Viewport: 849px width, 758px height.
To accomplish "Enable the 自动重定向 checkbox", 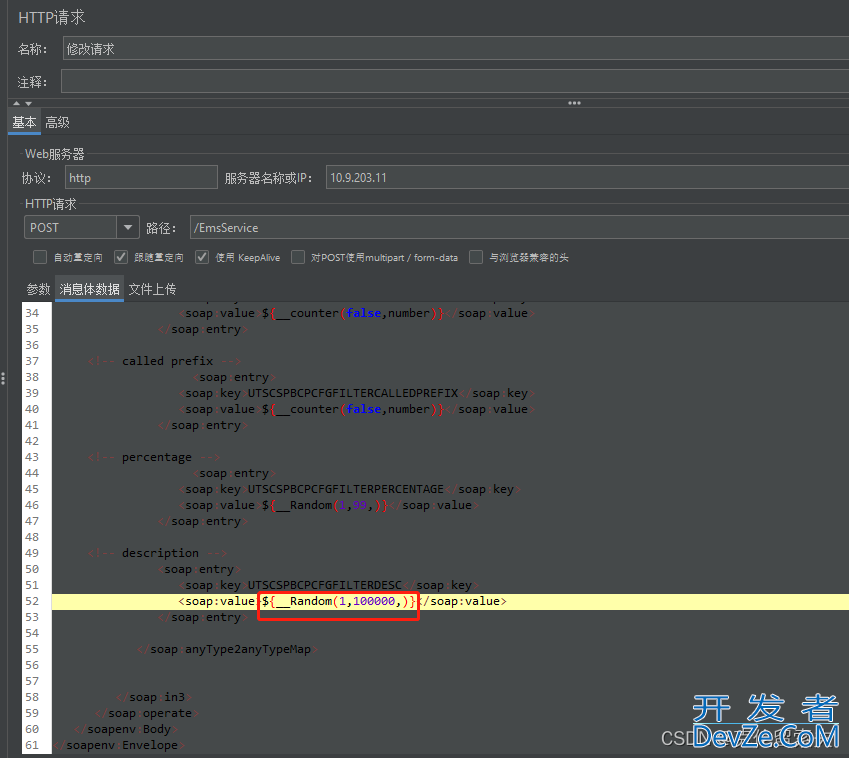I will coord(40,257).
